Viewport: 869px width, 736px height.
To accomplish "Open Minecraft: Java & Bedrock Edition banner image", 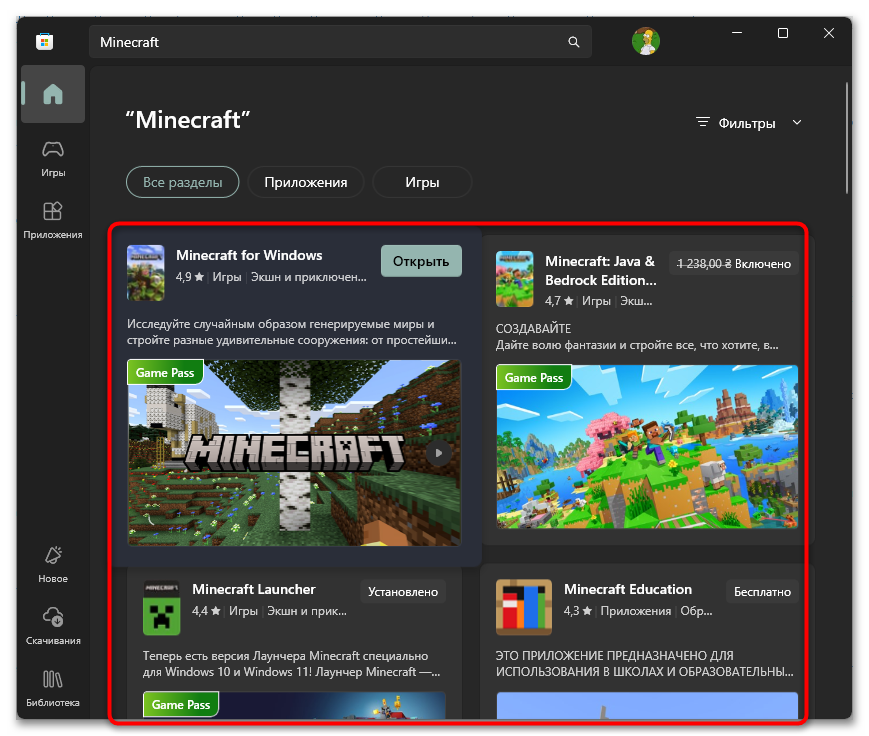I will click(x=646, y=446).
